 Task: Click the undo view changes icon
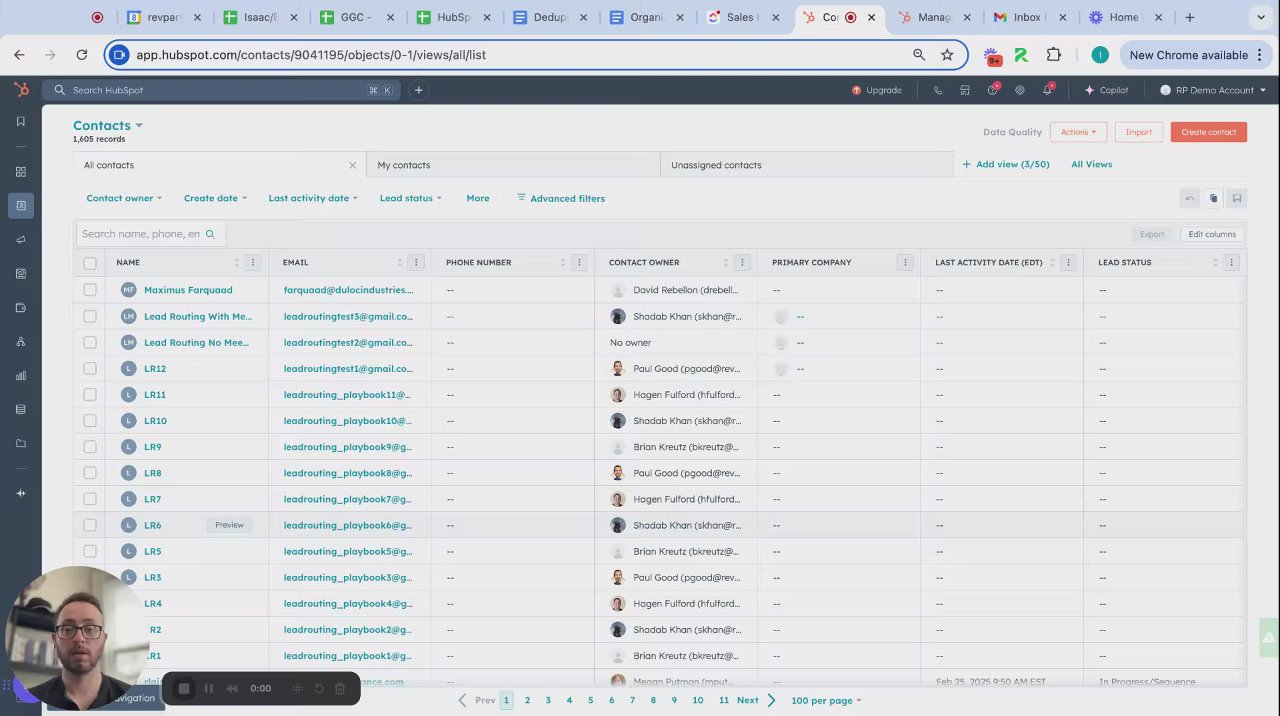coord(1190,198)
